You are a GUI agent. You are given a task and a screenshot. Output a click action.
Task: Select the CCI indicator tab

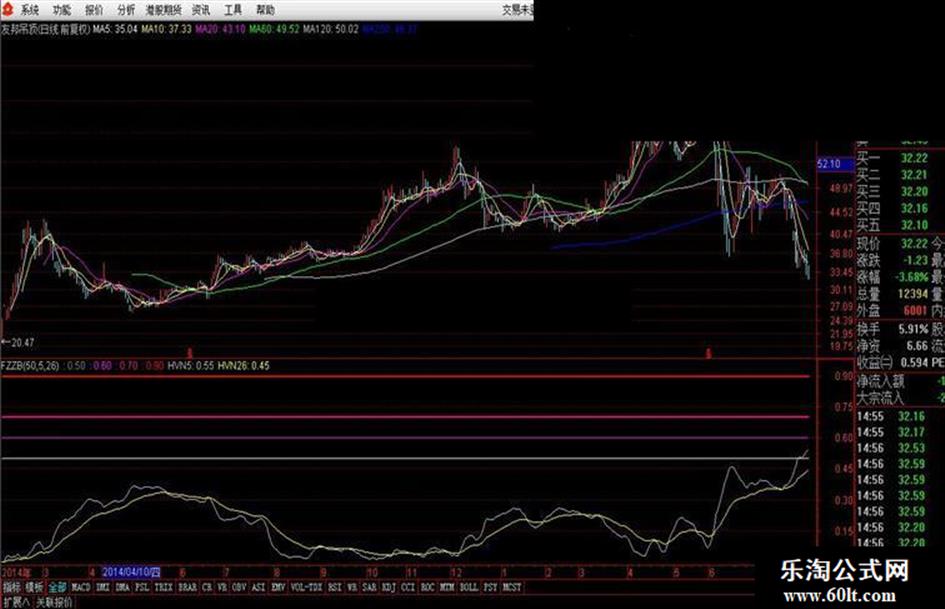(408, 587)
